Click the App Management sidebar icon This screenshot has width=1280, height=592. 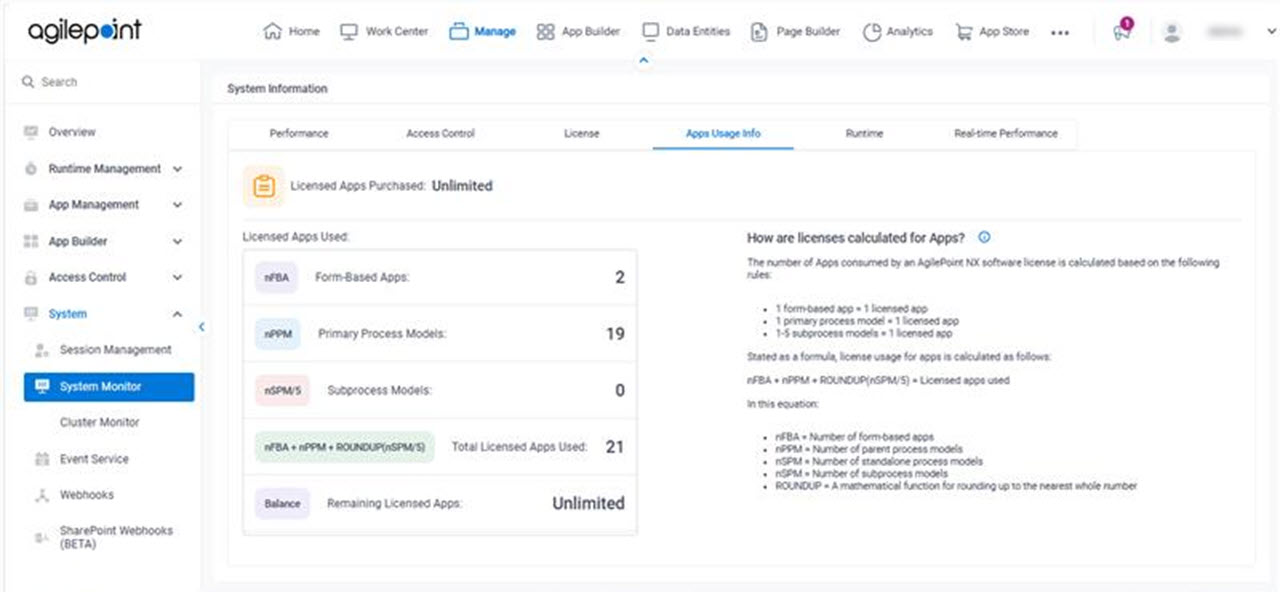30,205
